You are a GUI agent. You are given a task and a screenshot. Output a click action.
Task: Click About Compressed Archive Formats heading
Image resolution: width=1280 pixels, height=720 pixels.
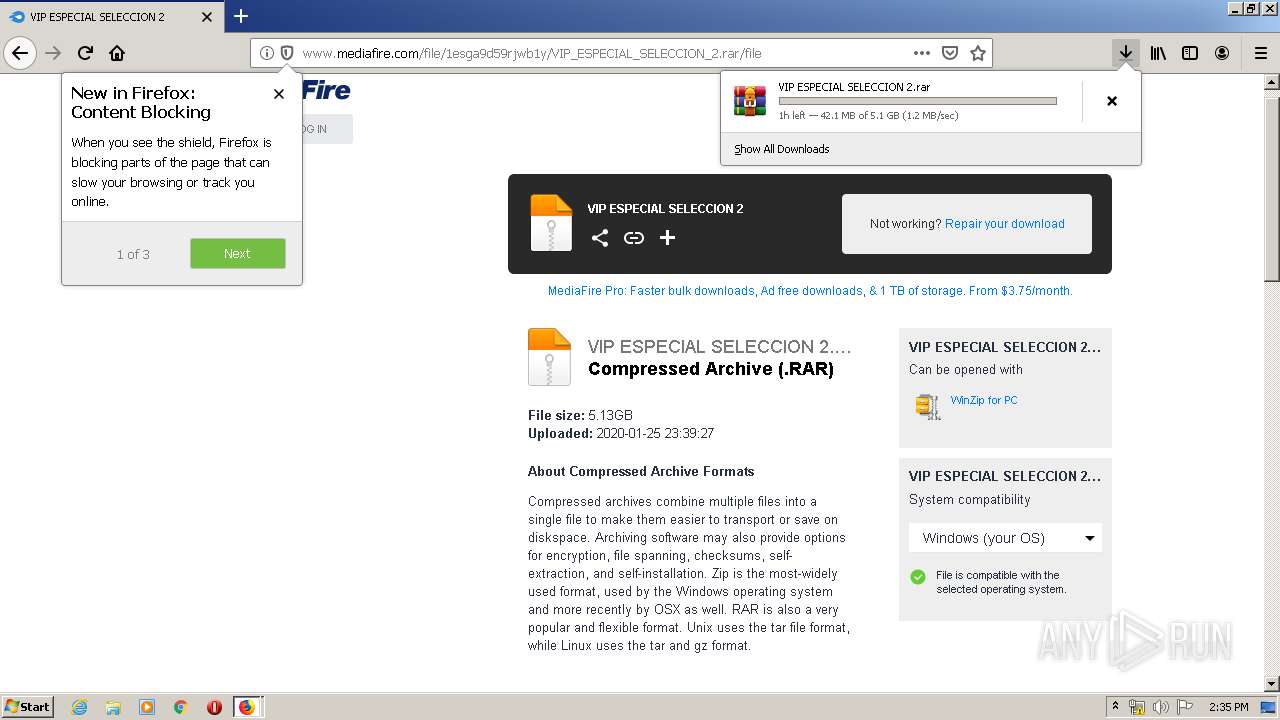point(641,471)
